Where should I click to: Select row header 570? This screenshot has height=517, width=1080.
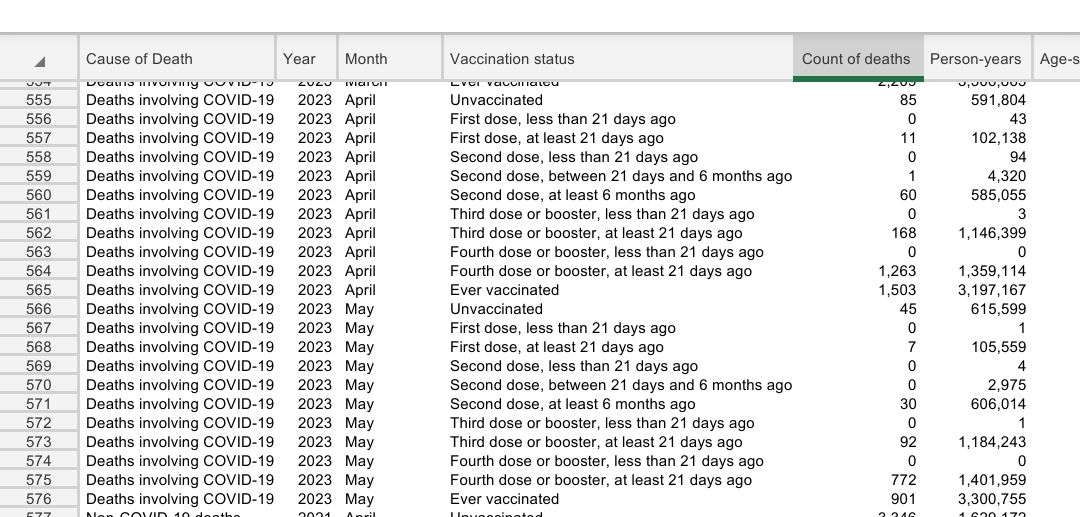click(x=39, y=385)
